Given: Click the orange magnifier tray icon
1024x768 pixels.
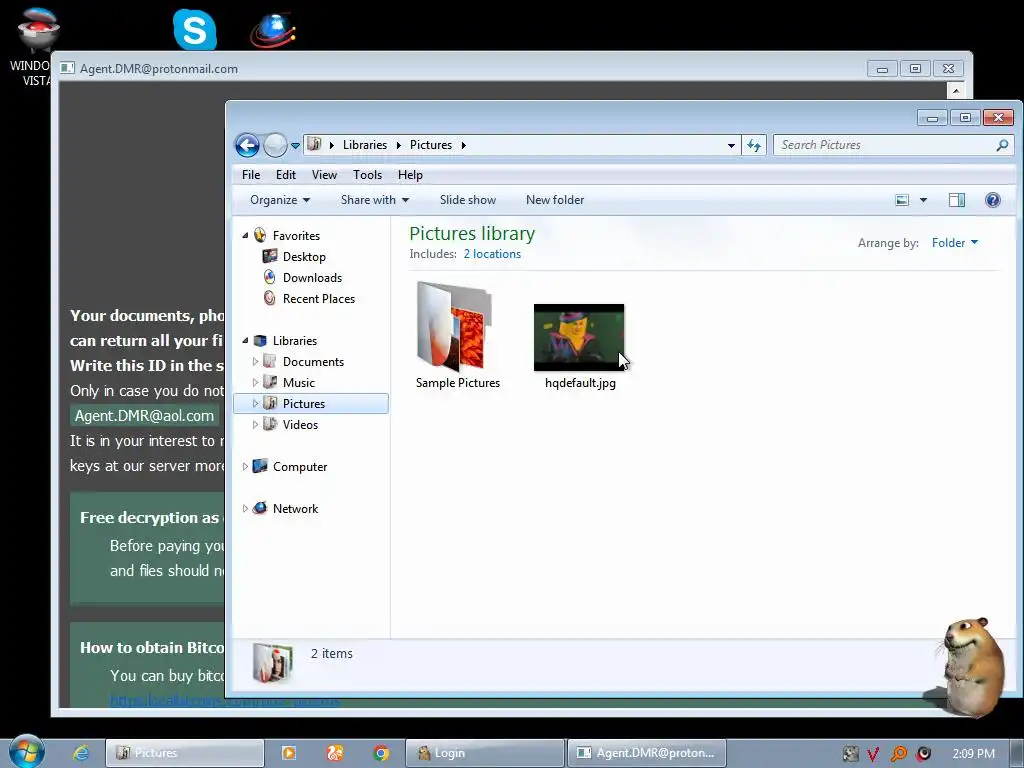Looking at the screenshot, I should (x=899, y=754).
